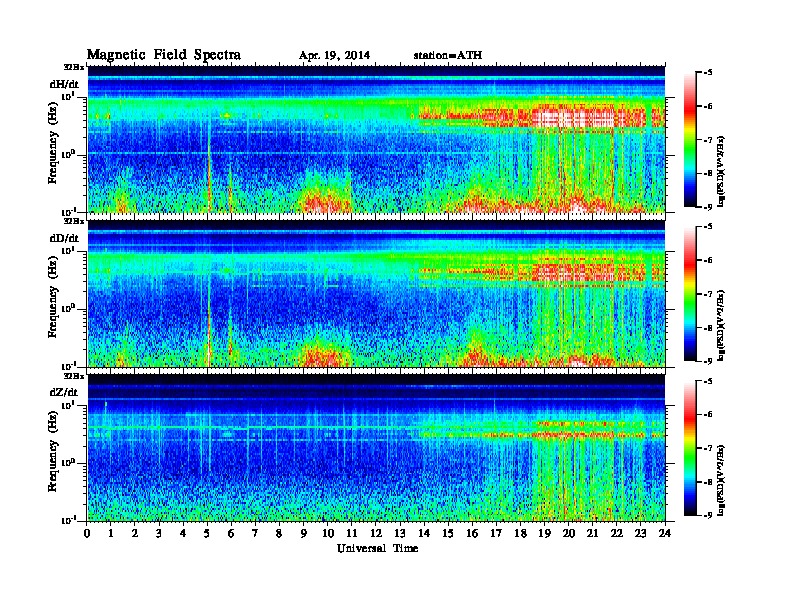Click hour "22" on the time axis

pos(617,533)
